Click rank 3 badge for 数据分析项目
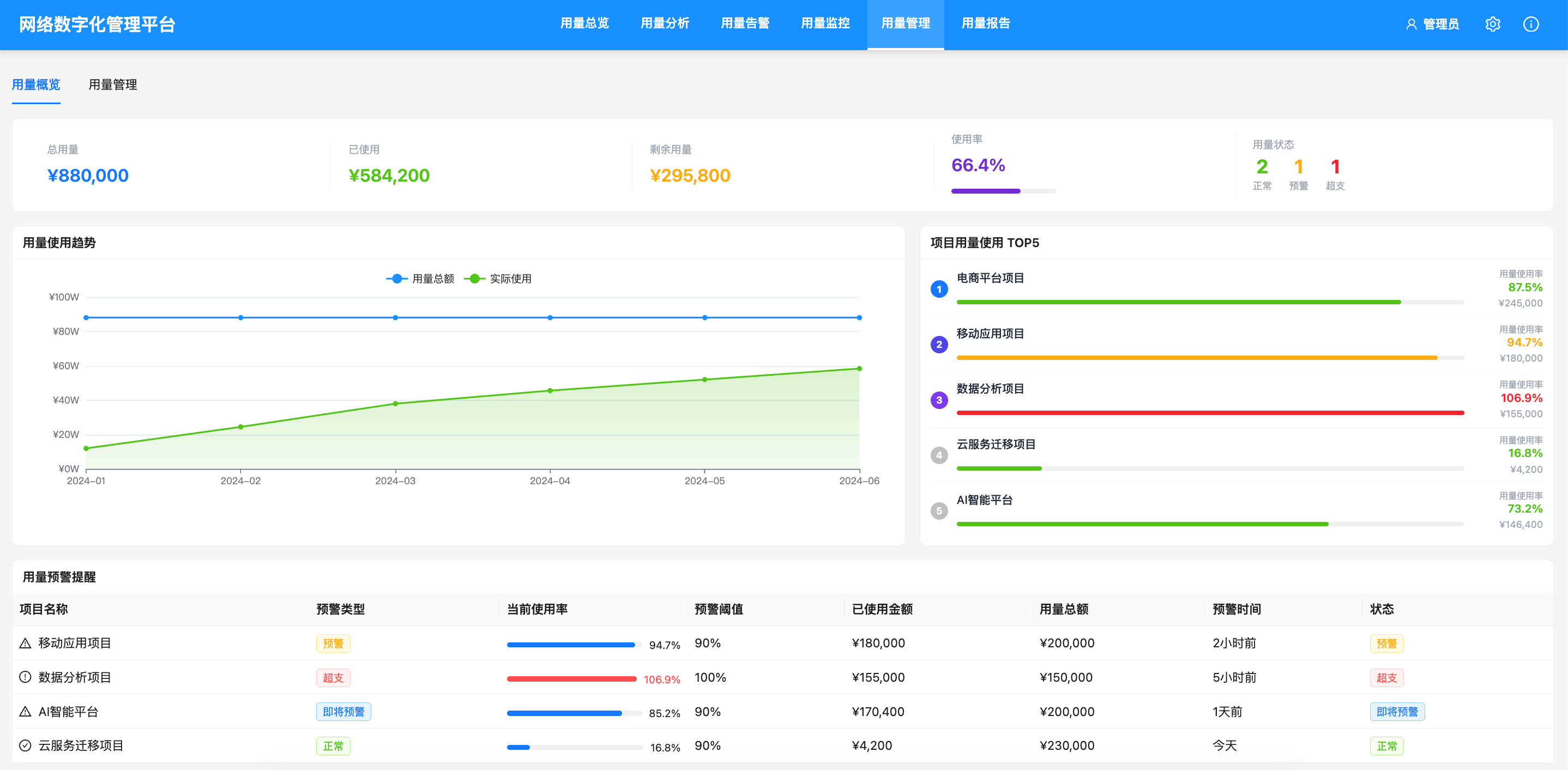 939,400
